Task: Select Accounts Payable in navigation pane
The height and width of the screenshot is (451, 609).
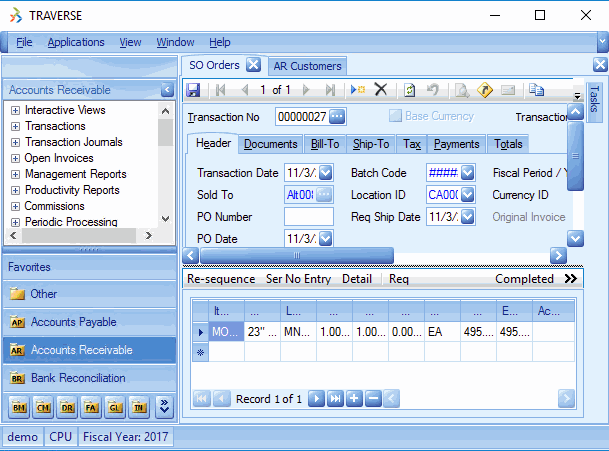Action: tap(89, 322)
